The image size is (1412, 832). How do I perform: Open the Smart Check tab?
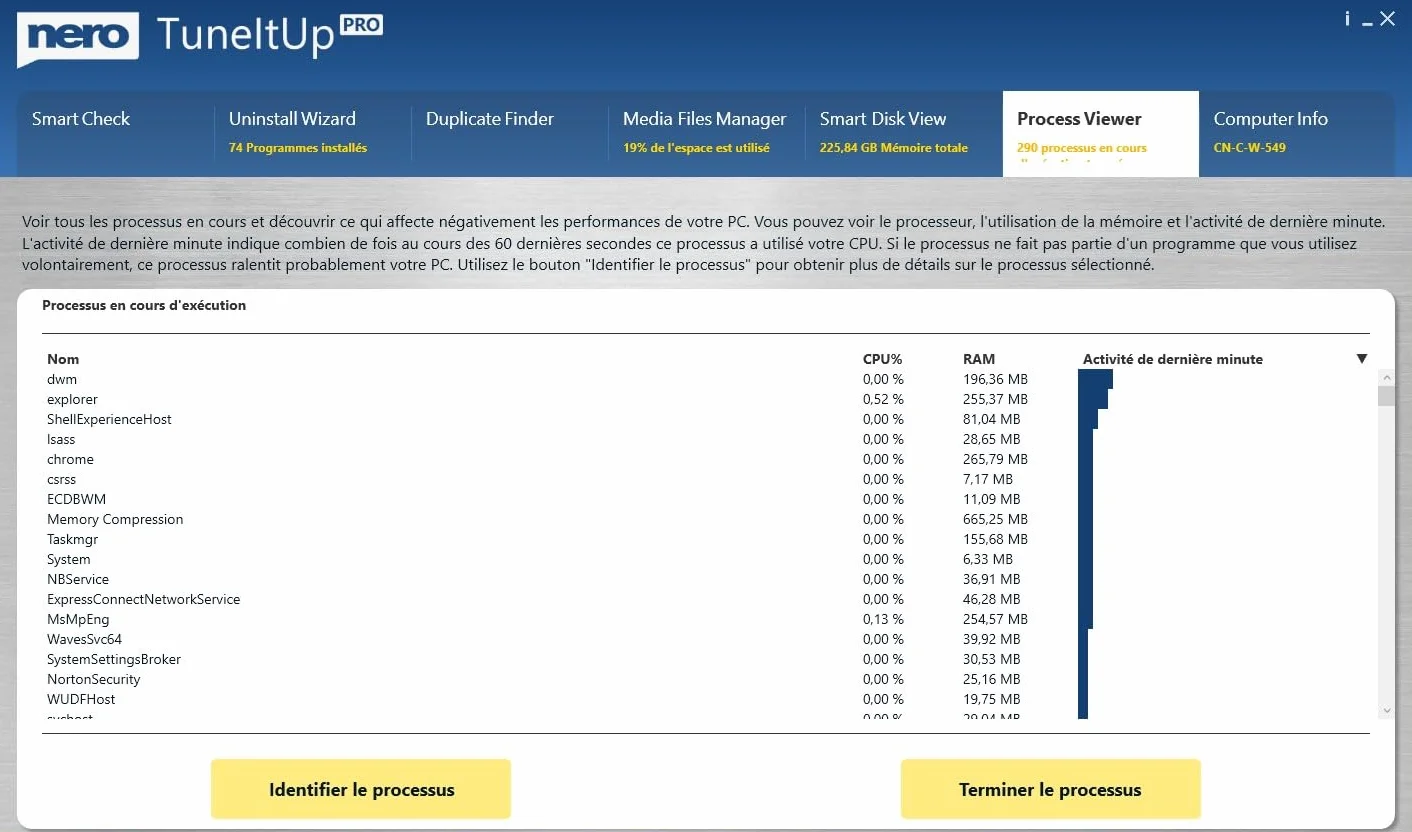[115, 134]
